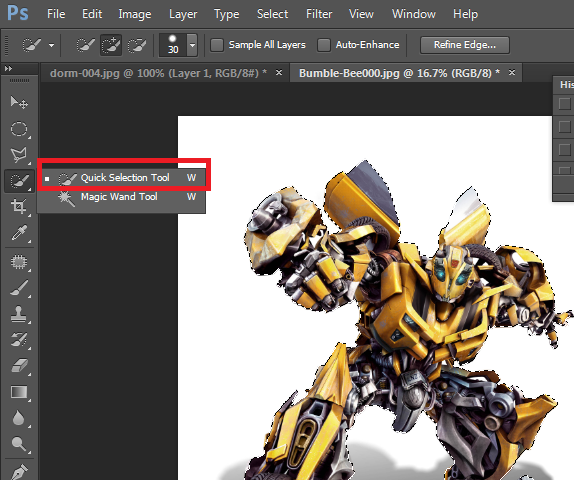
Task: Click Subtract from Selection mode icon
Action: point(137,45)
